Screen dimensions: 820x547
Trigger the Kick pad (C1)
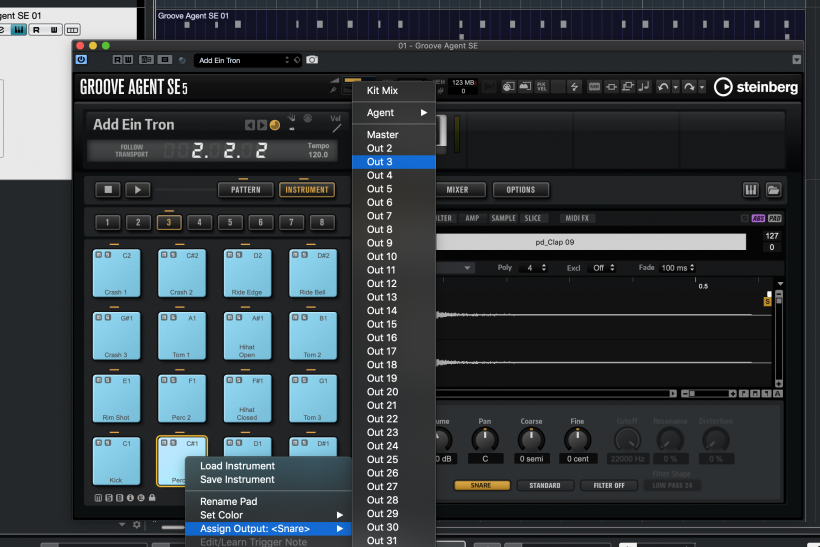pos(117,461)
